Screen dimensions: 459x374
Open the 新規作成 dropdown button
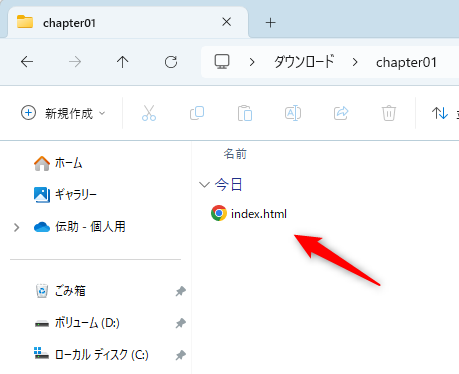(x=63, y=113)
